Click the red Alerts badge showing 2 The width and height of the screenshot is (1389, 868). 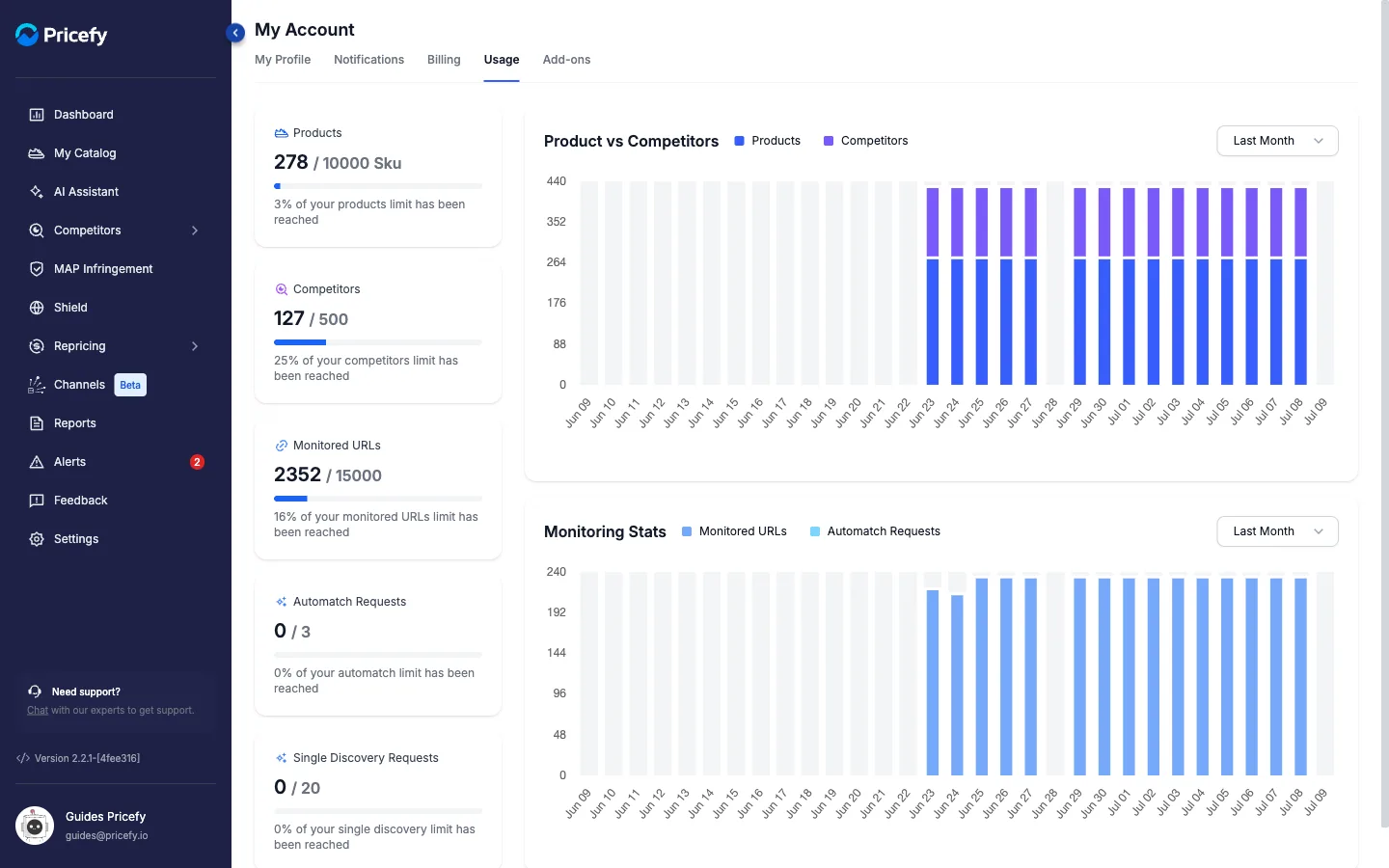click(197, 462)
